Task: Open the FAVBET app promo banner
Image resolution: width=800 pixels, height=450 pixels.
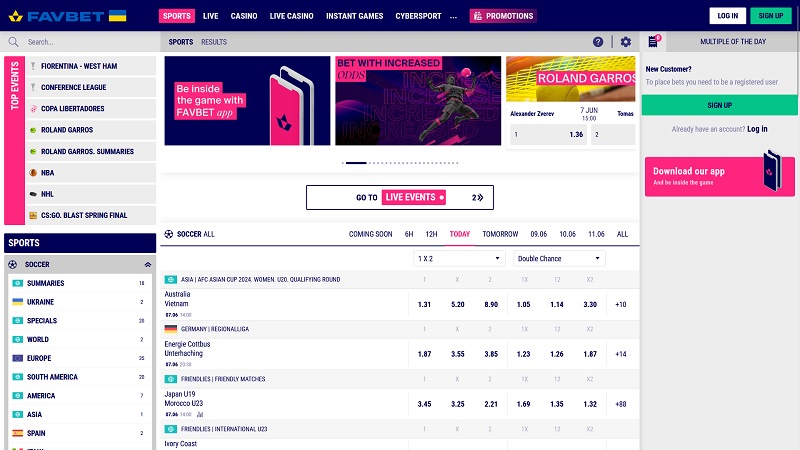Action: point(247,101)
